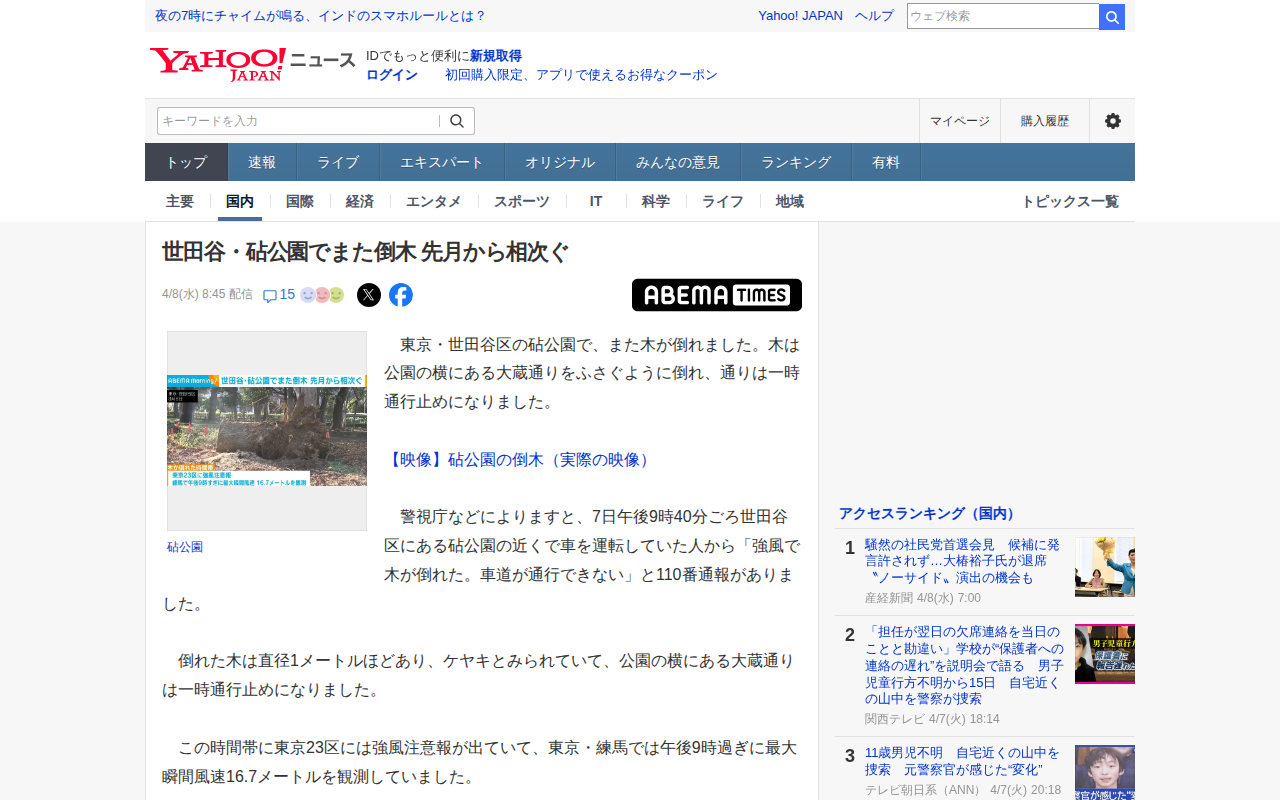
Task: Open 購入履歴
Action: (x=1045, y=121)
